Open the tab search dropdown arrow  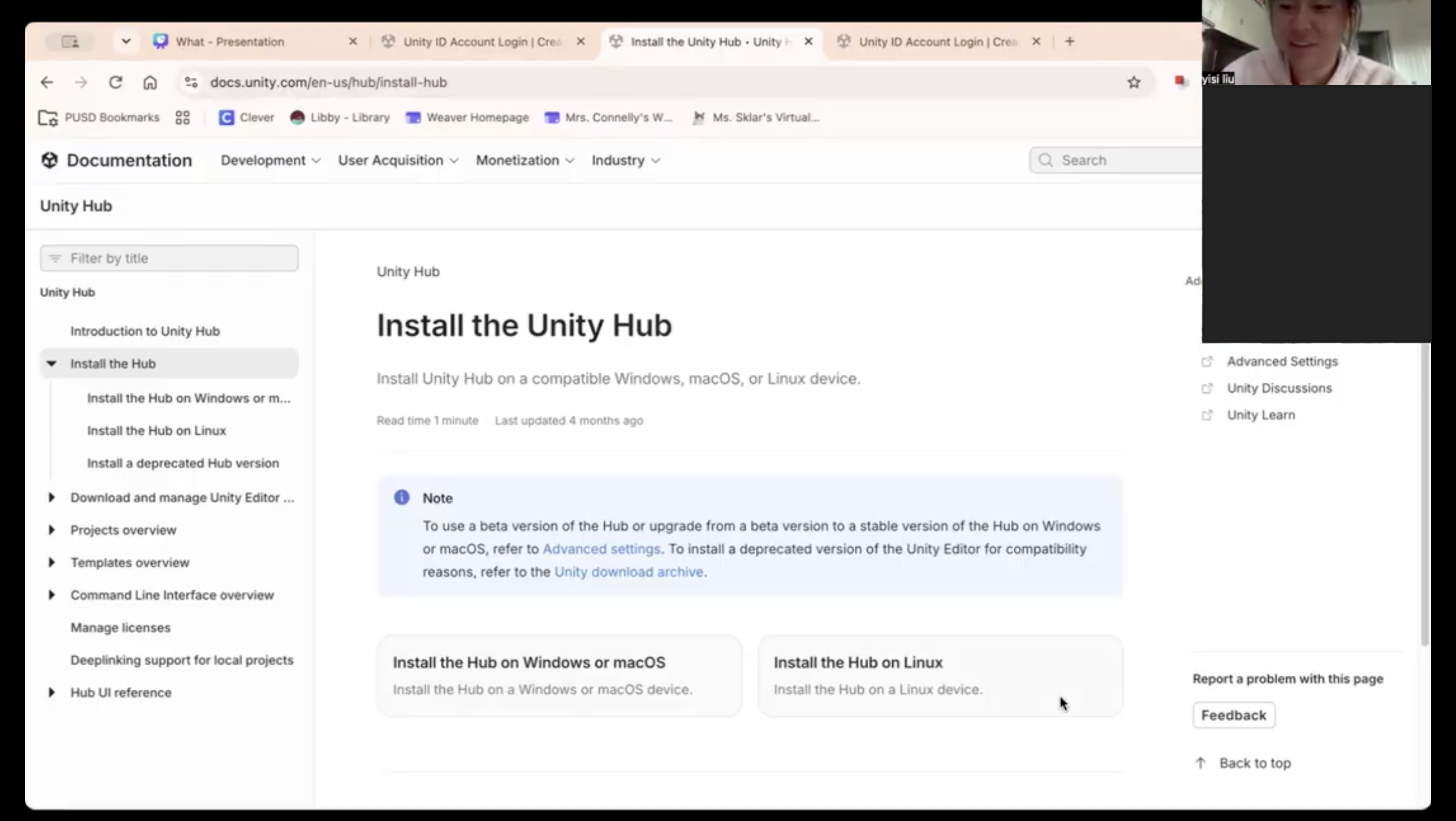click(x=126, y=41)
